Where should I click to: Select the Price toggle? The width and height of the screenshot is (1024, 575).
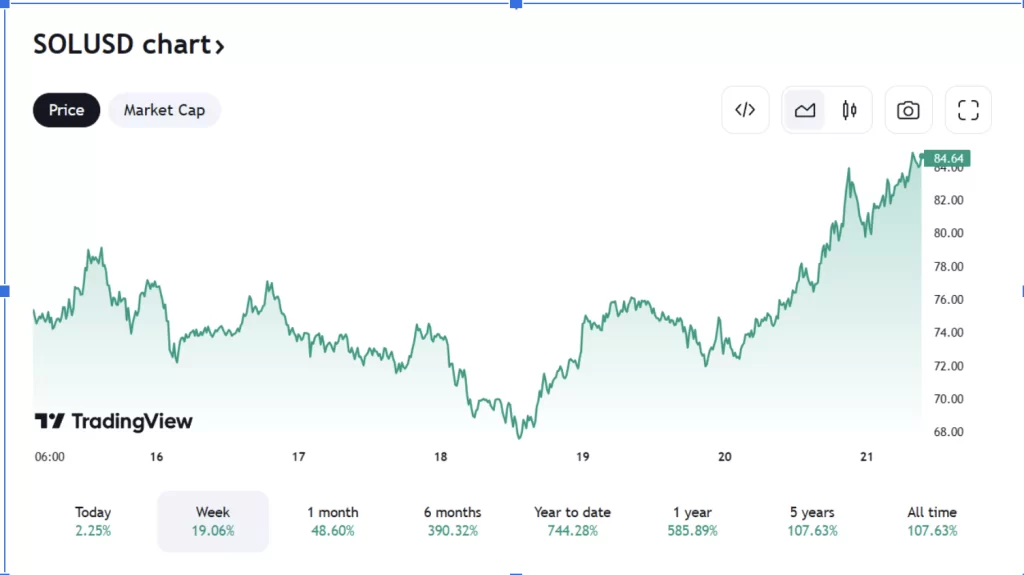pos(66,110)
